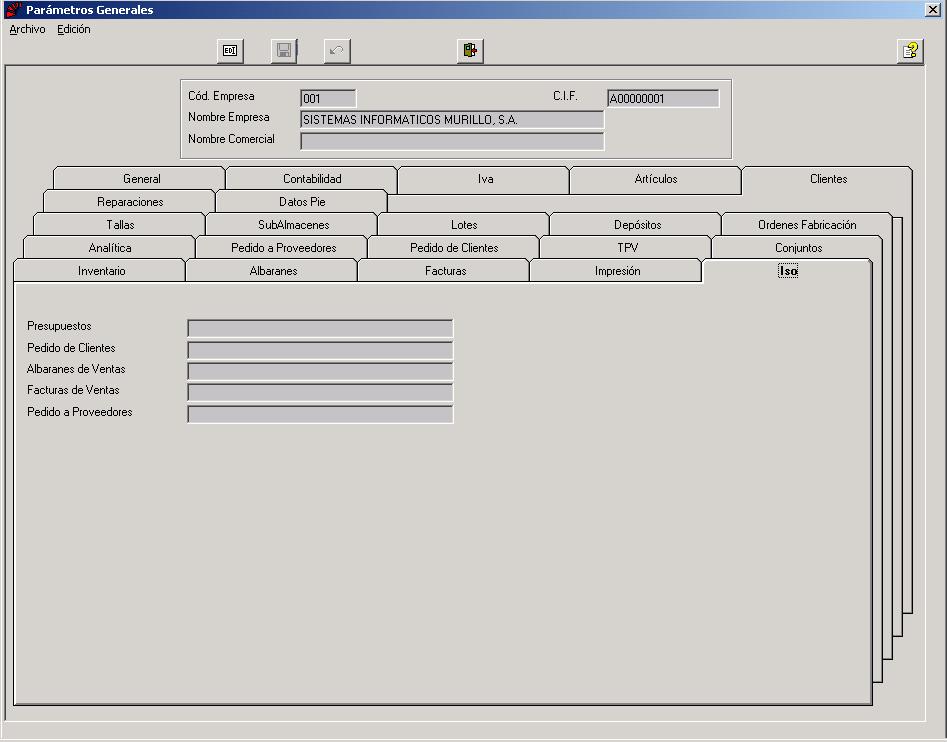Click the C.I.F. input field
947x742 pixels.
tap(663, 98)
